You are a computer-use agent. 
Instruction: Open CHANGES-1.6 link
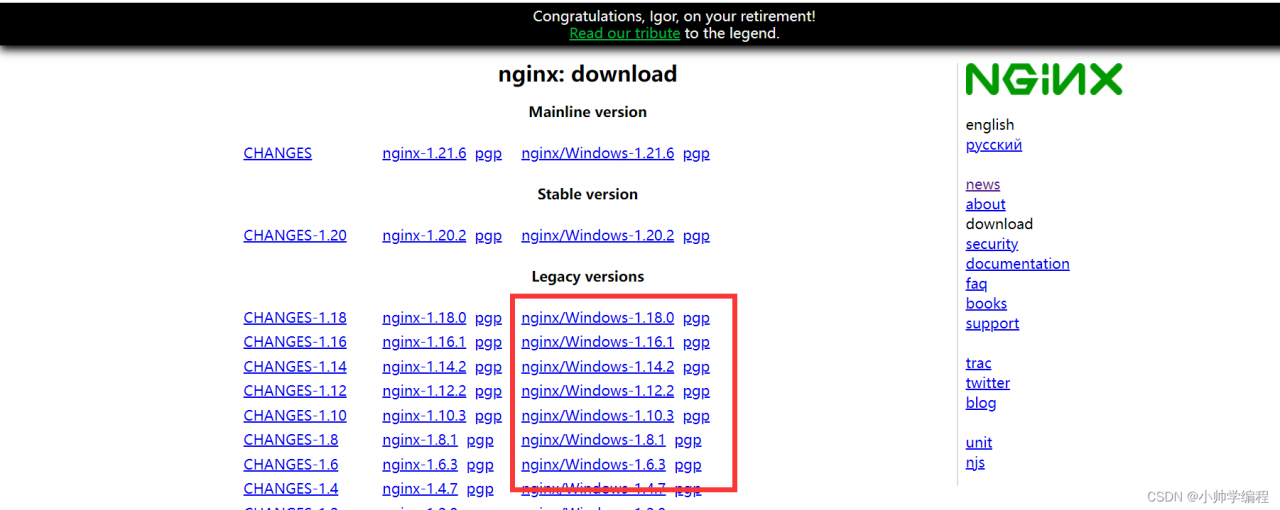(291, 465)
